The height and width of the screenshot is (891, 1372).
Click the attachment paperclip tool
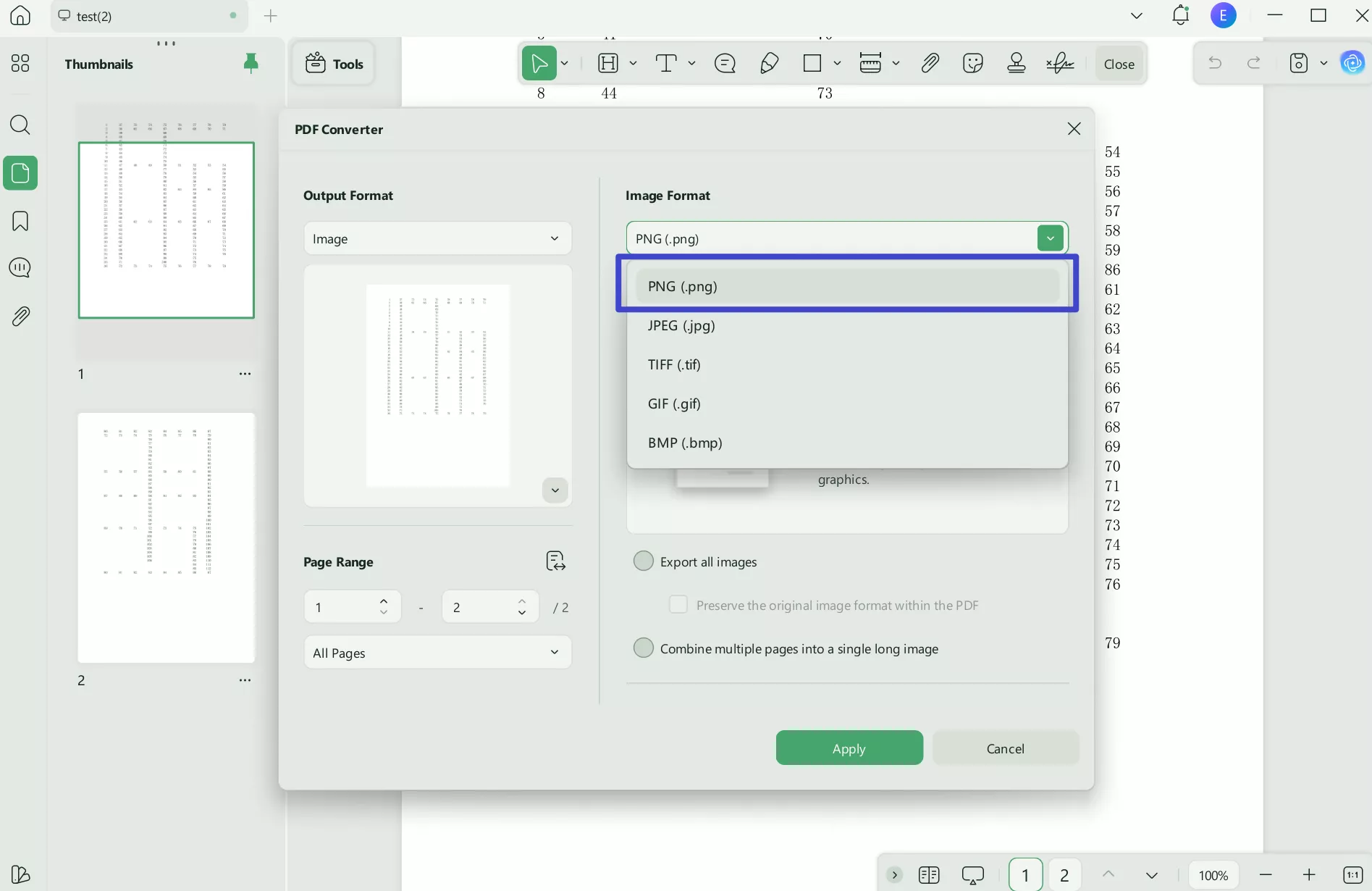pyautogui.click(x=930, y=63)
